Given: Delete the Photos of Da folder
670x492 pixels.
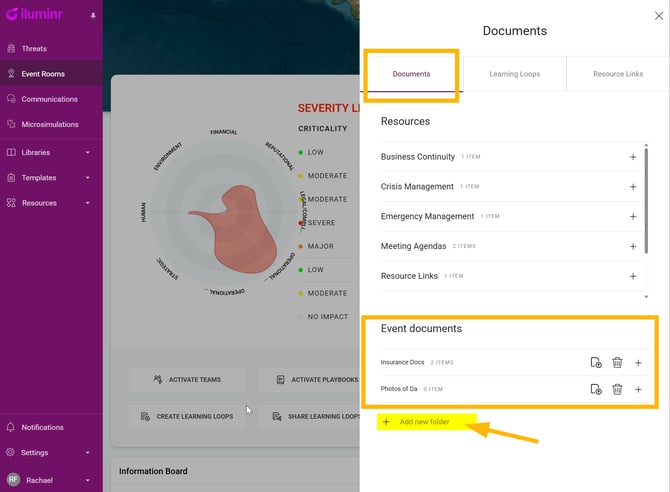Looking at the screenshot, I should coord(617,389).
